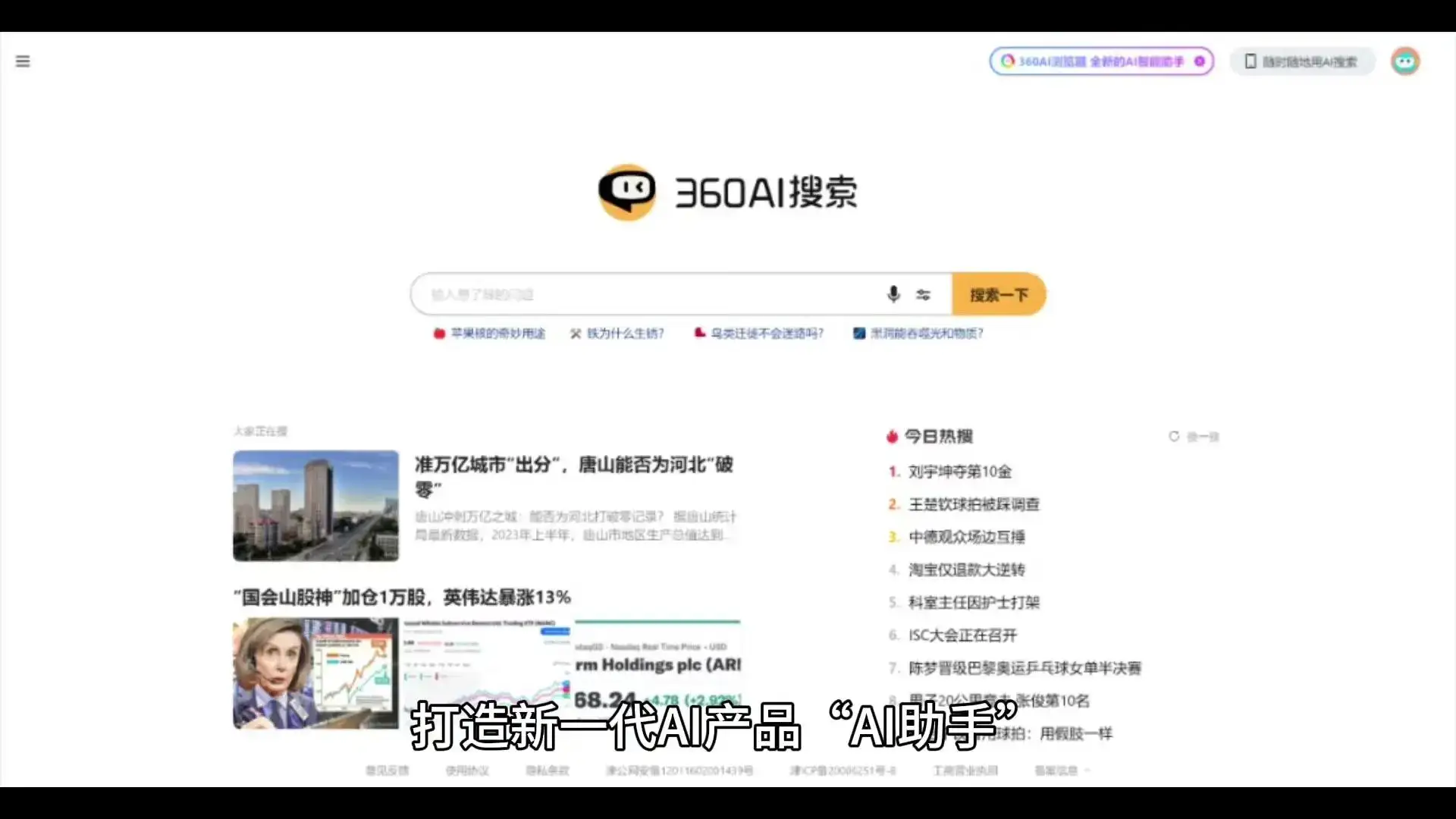Click inside the search input box

pos(645,294)
